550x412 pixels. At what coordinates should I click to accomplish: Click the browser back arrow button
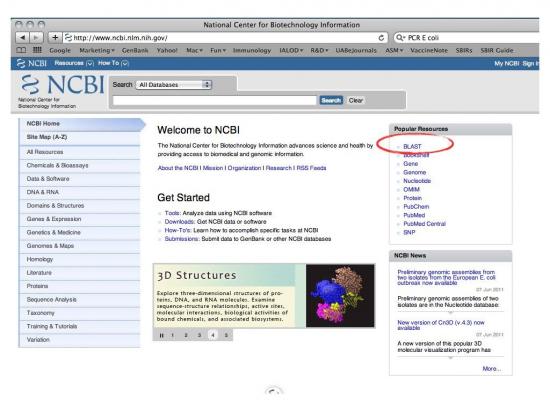pyautogui.click(x=22, y=37)
